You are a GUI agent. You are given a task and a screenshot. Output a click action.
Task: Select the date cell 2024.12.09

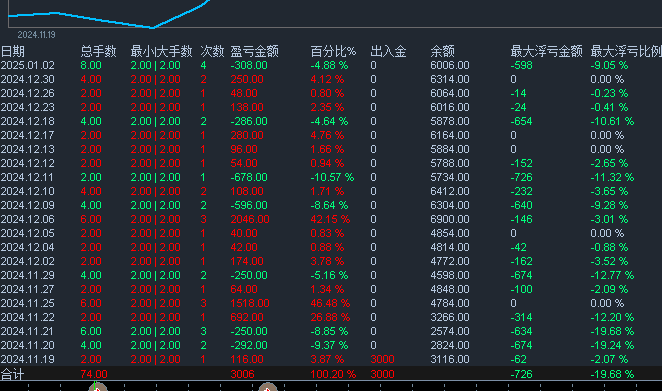point(28,205)
